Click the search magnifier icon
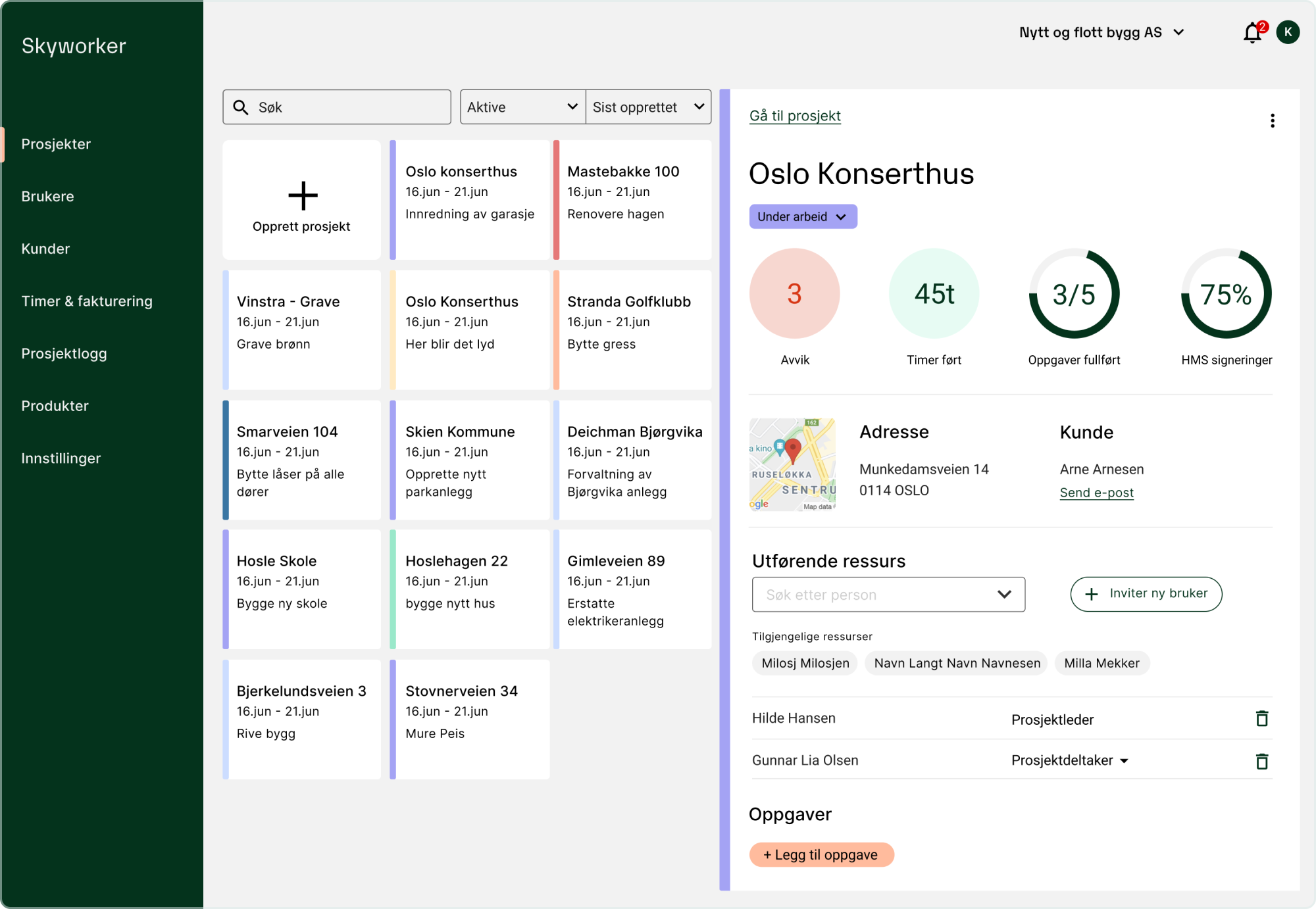The height and width of the screenshot is (909, 1316). click(240, 107)
